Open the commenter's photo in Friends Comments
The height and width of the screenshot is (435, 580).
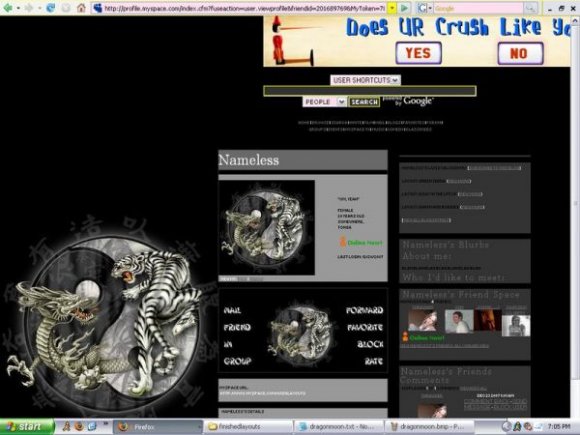[432, 411]
